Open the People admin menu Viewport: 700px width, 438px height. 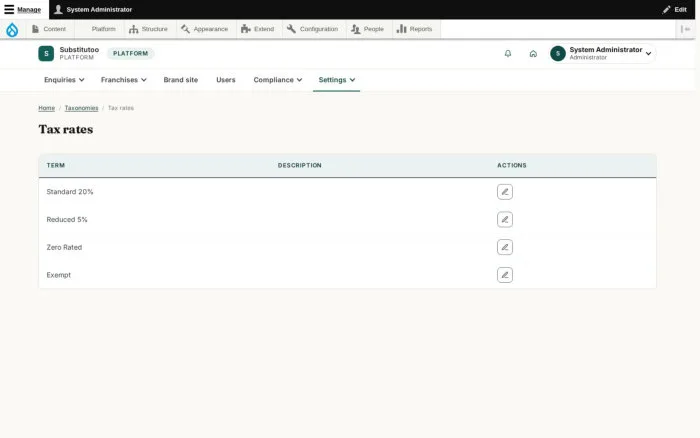click(x=367, y=29)
